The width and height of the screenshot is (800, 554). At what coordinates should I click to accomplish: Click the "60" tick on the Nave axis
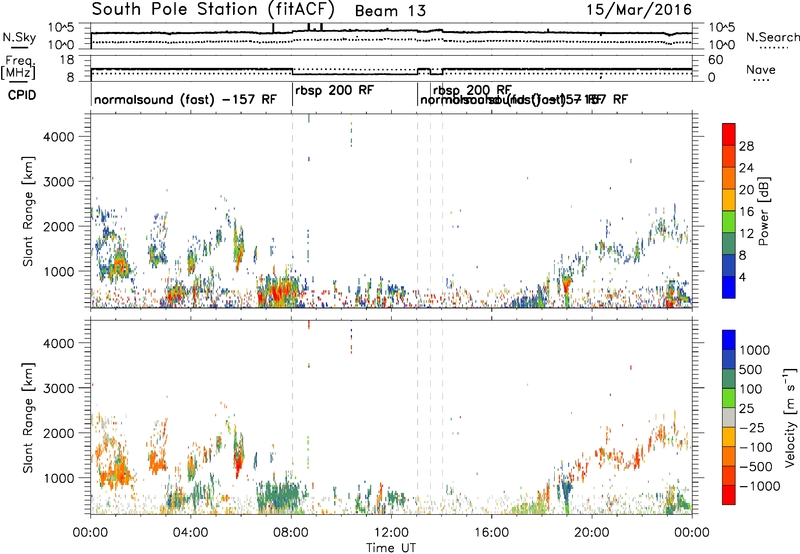coord(715,60)
